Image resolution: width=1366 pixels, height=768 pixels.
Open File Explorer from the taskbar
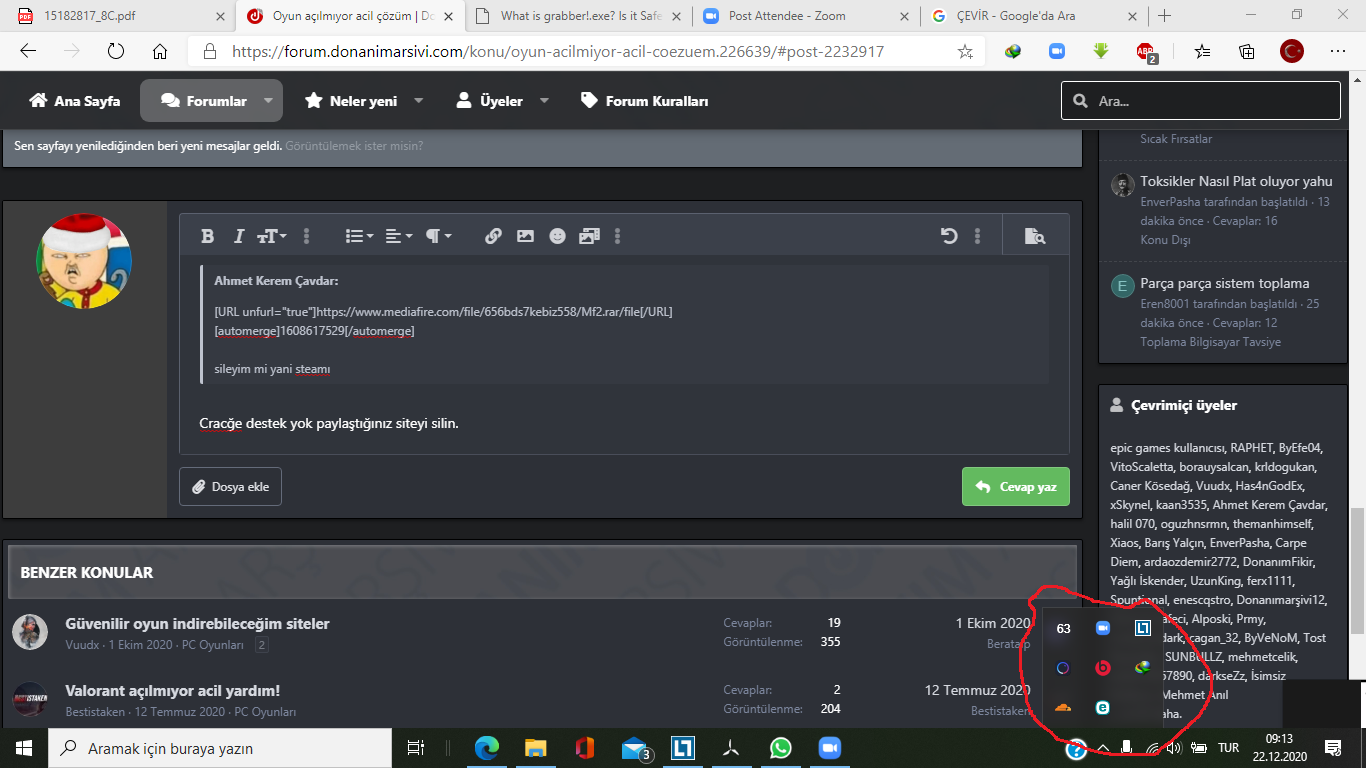coord(536,748)
